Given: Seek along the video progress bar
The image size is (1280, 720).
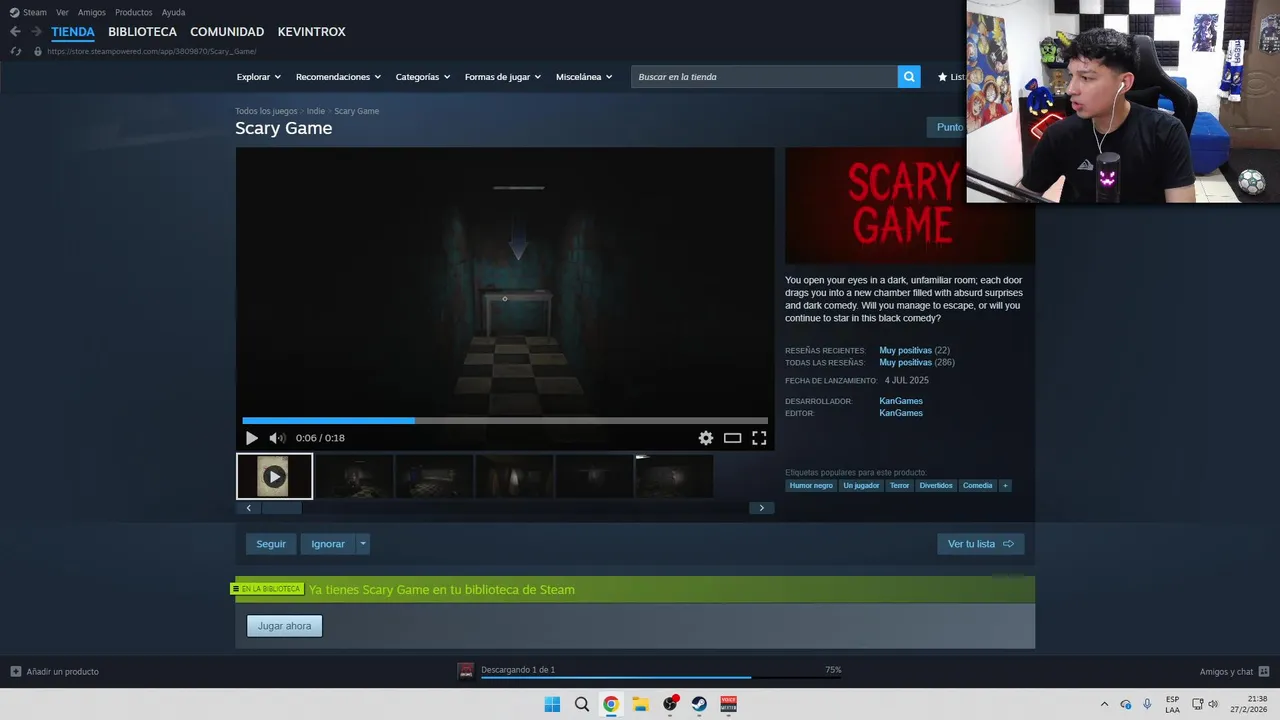Looking at the screenshot, I should point(505,421).
